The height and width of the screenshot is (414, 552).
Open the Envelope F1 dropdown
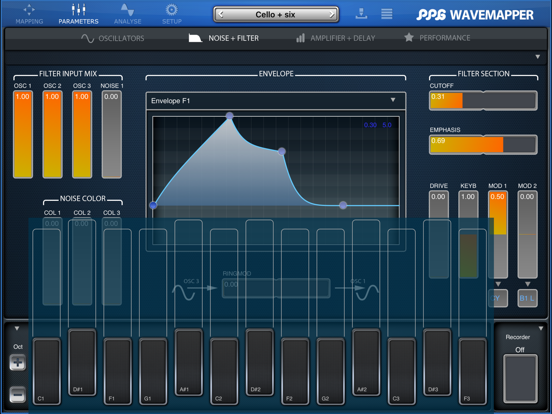(x=276, y=101)
